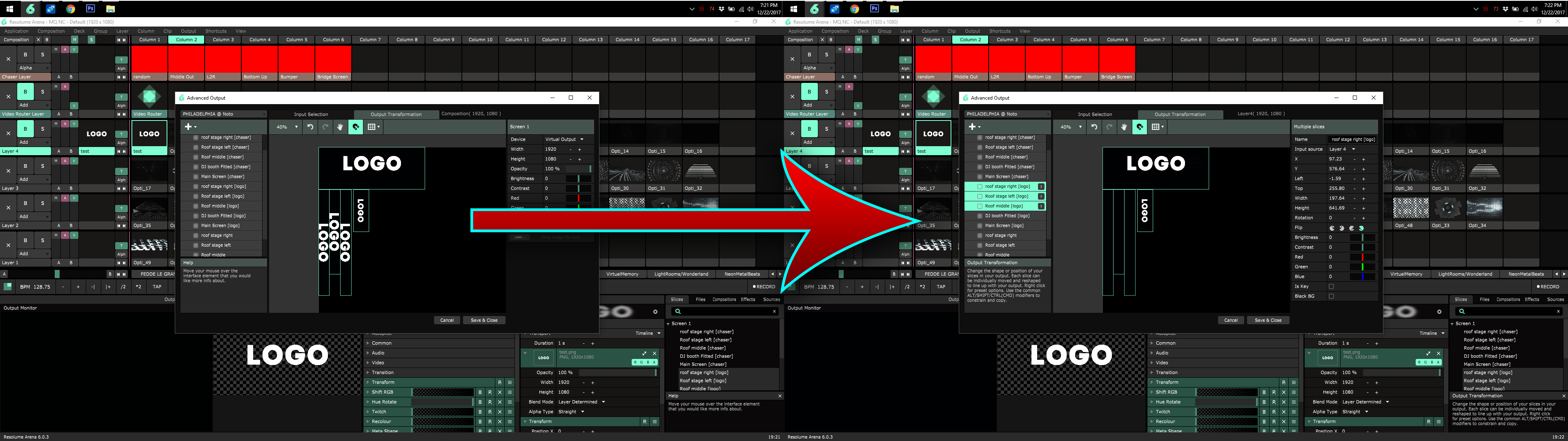This screenshot has width=1568, height=441.
Task: Click the X badge on roof stage right [logo]
Action: pyautogui.click(x=1041, y=186)
